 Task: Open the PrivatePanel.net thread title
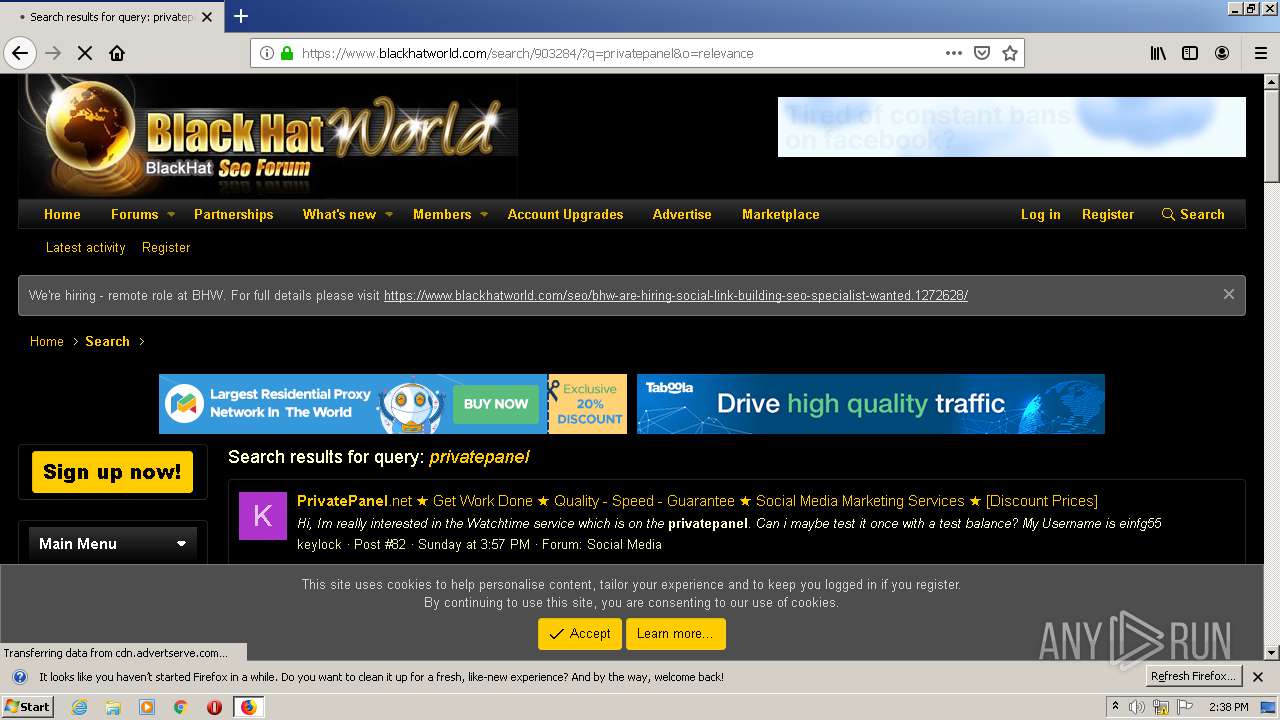tap(697, 501)
